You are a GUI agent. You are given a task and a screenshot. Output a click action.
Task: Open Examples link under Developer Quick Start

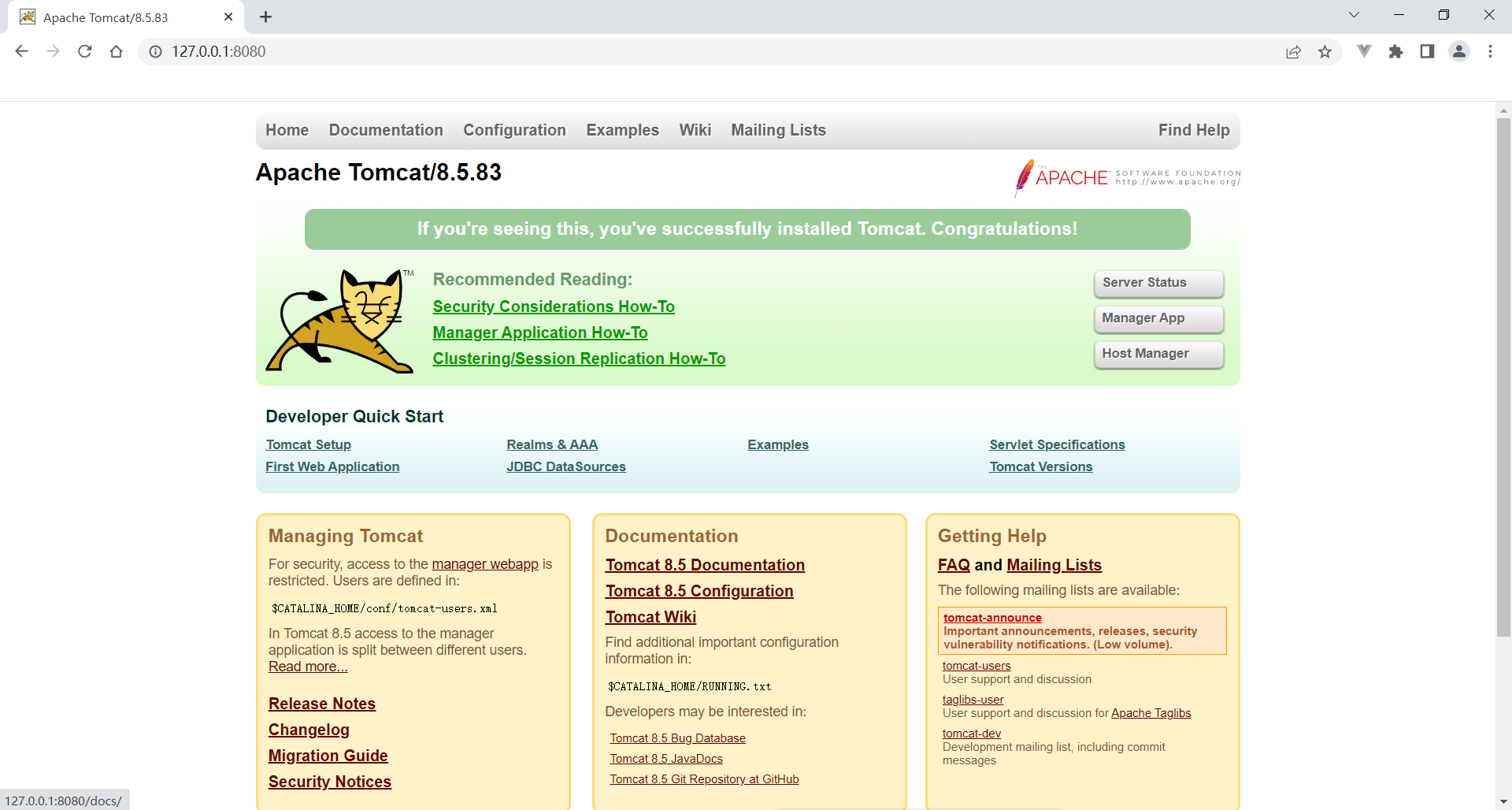point(778,444)
